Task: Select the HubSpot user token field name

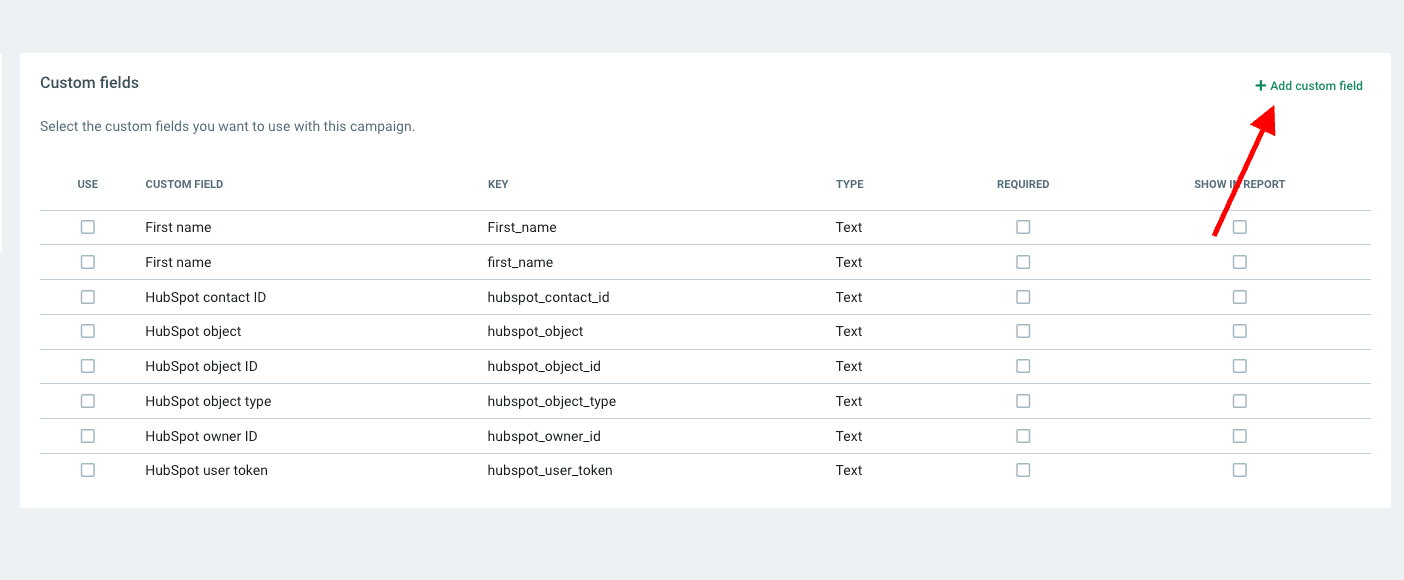Action: click(206, 470)
